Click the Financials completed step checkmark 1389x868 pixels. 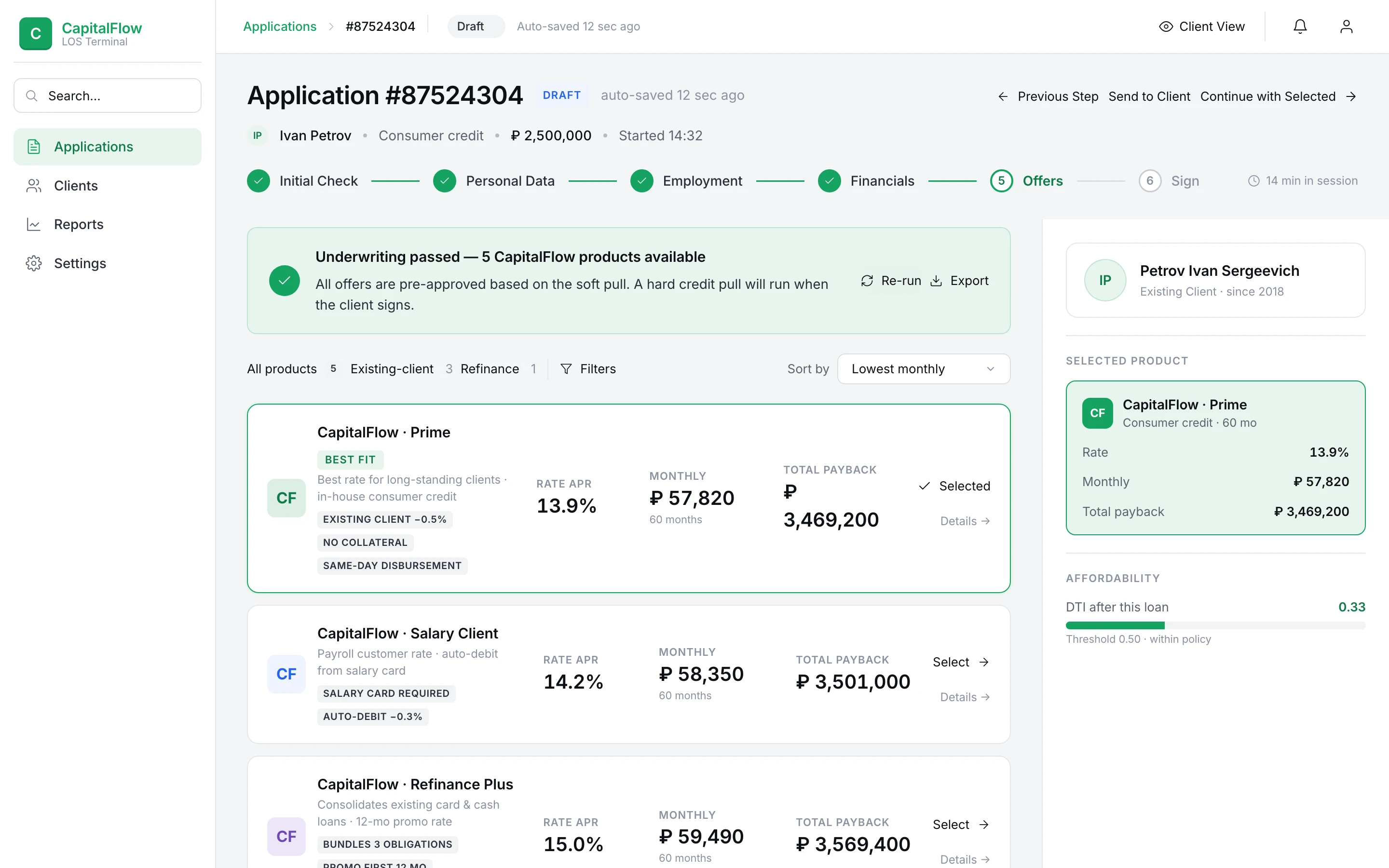pyautogui.click(x=830, y=181)
